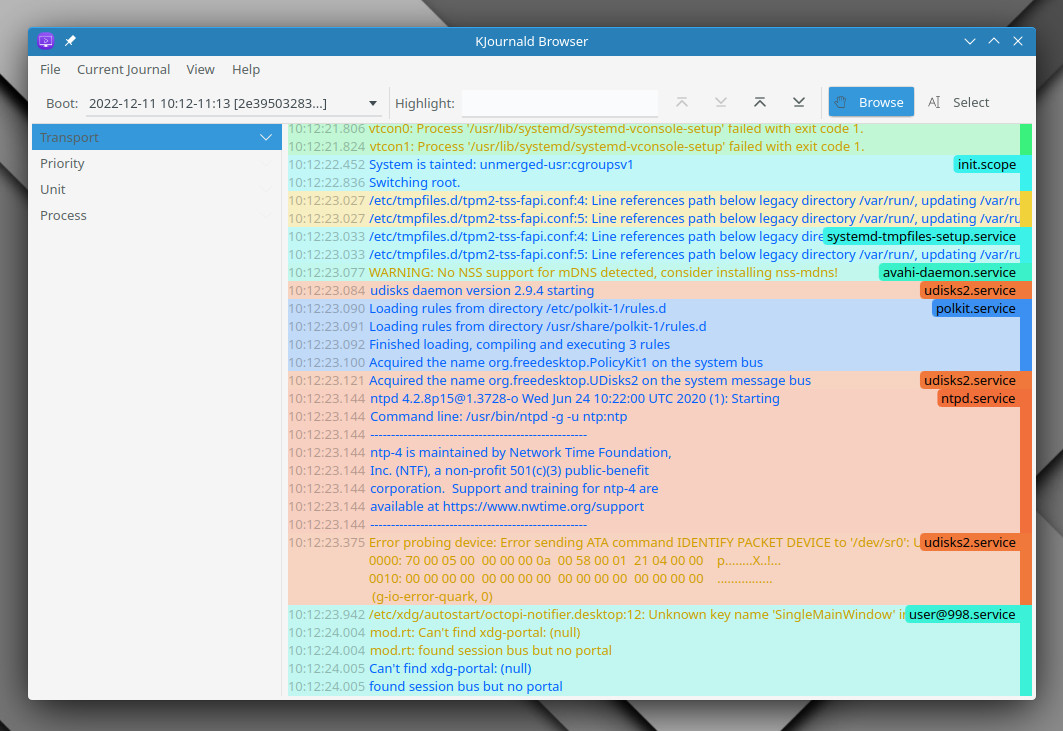
Task: Expand the Unit filter section
Action: point(157,189)
